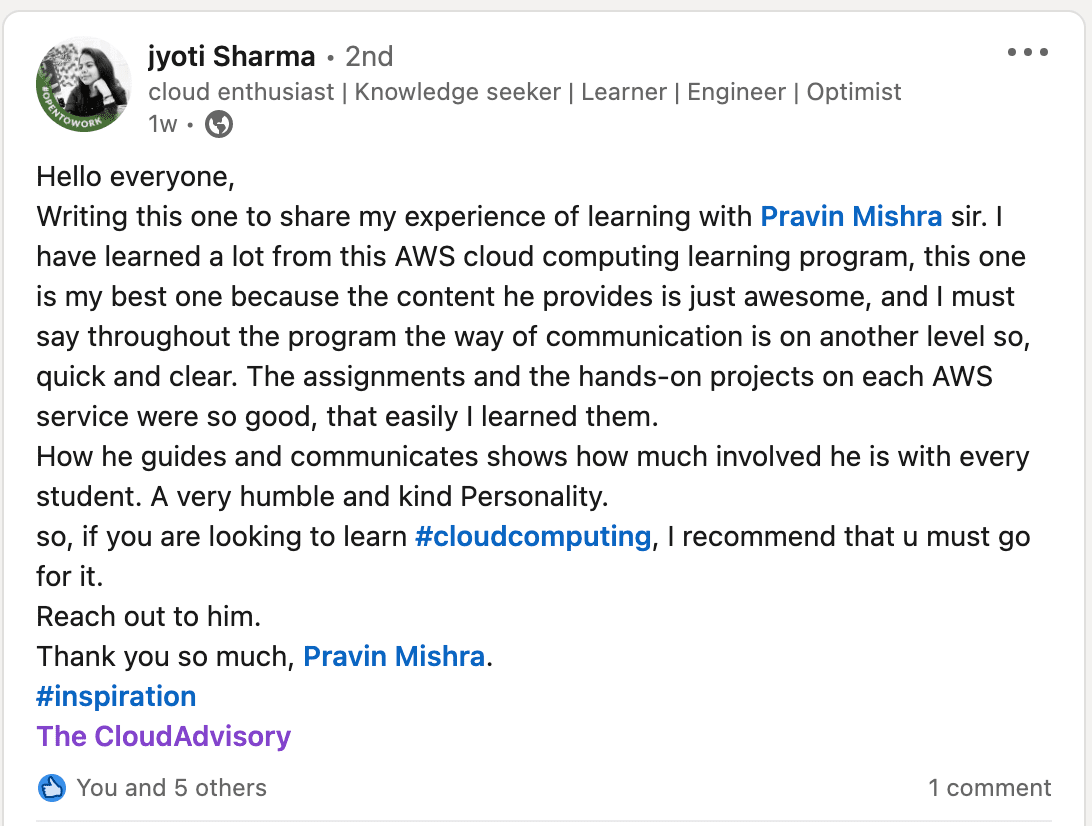Click the globe public visibility icon
This screenshot has height=826, width=1092.
(219, 124)
